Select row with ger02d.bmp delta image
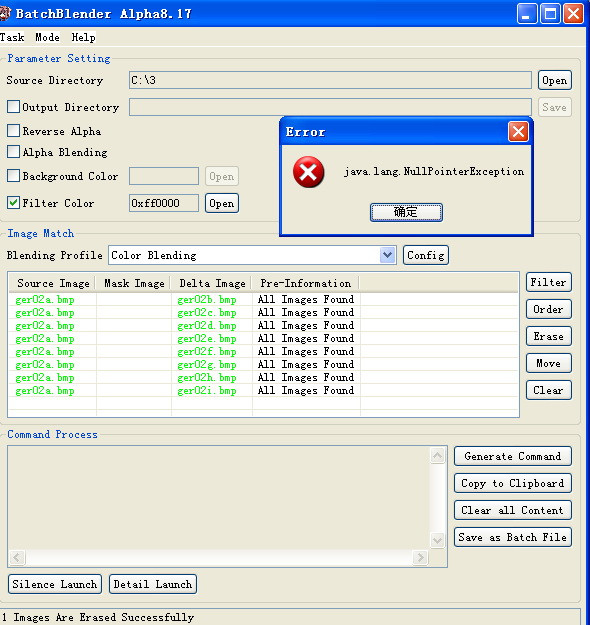The width and height of the screenshot is (590, 625). tap(263, 326)
